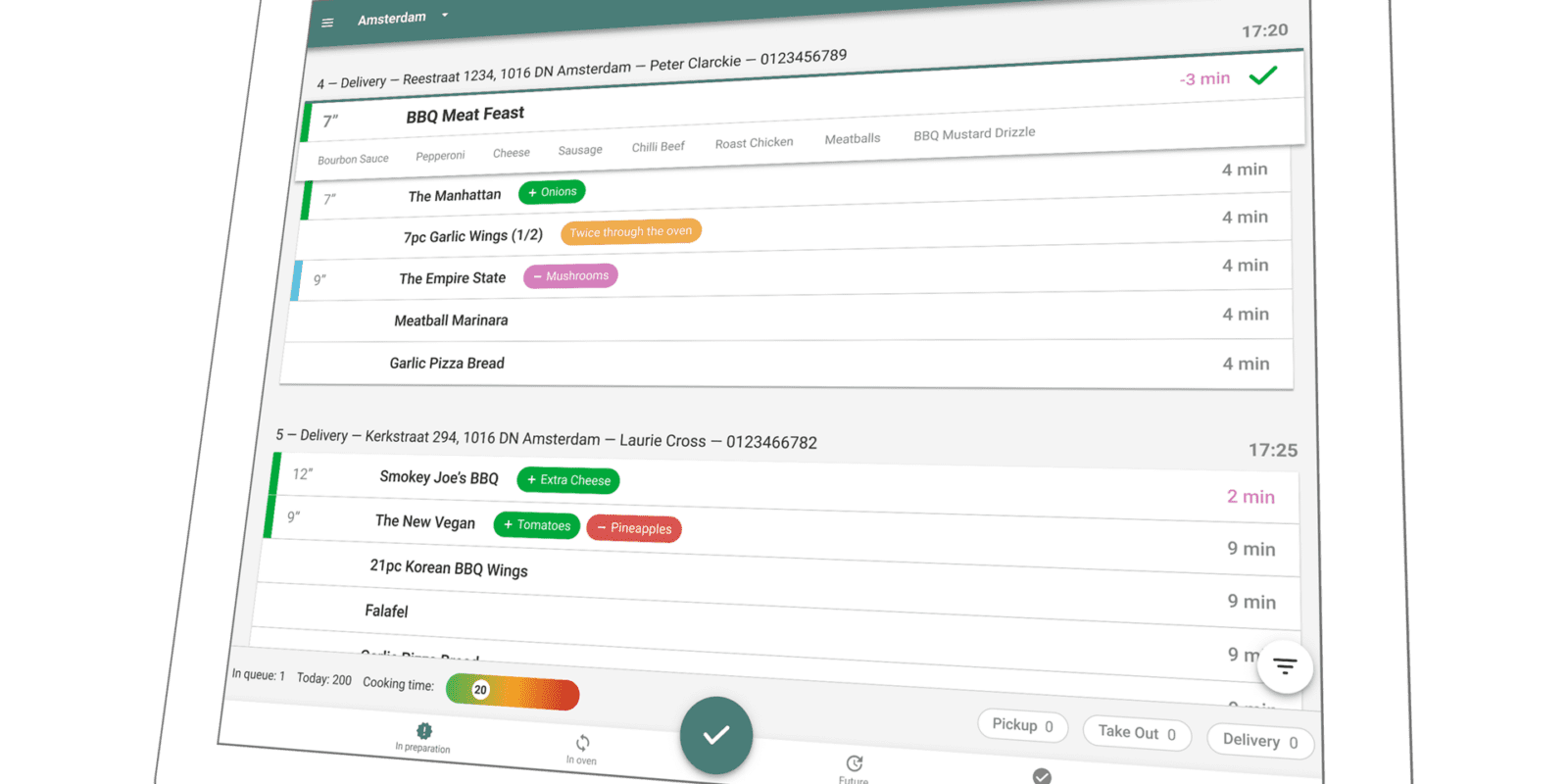The image size is (1568, 784).
Task: Open the completed orders check icon tab
Action: 1042,776
